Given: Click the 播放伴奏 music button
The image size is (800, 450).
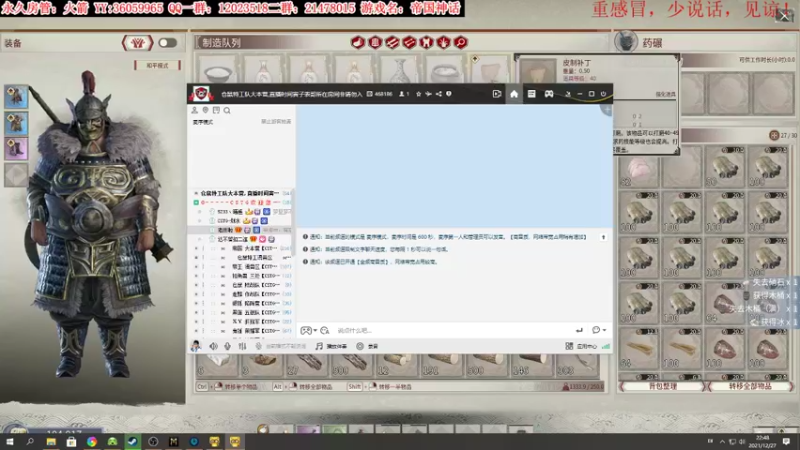Looking at the screenshot, I should (x=332, y=346).
